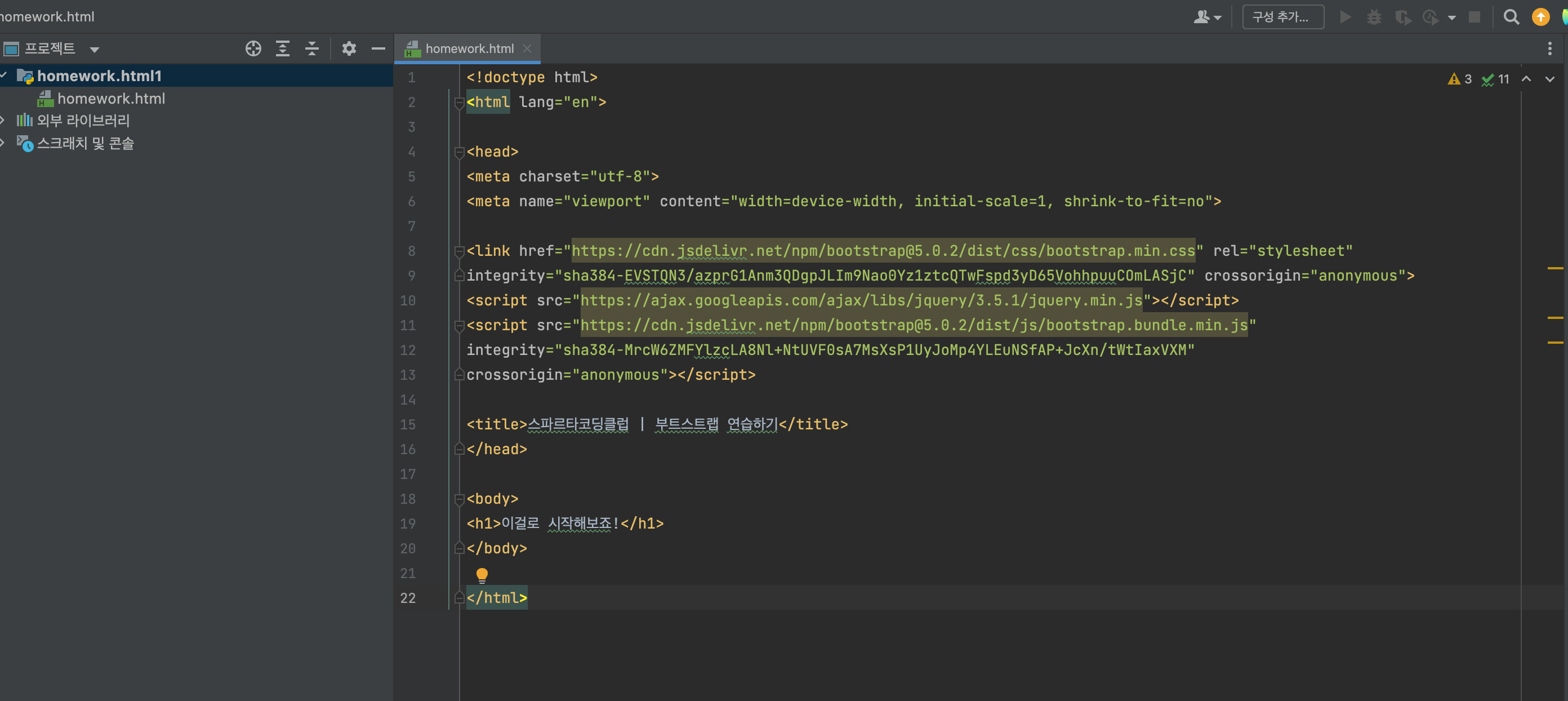Viewport: 1568px width, 701px height.
Task: Close the homework.html editor tab
Action: pos(527,48)
